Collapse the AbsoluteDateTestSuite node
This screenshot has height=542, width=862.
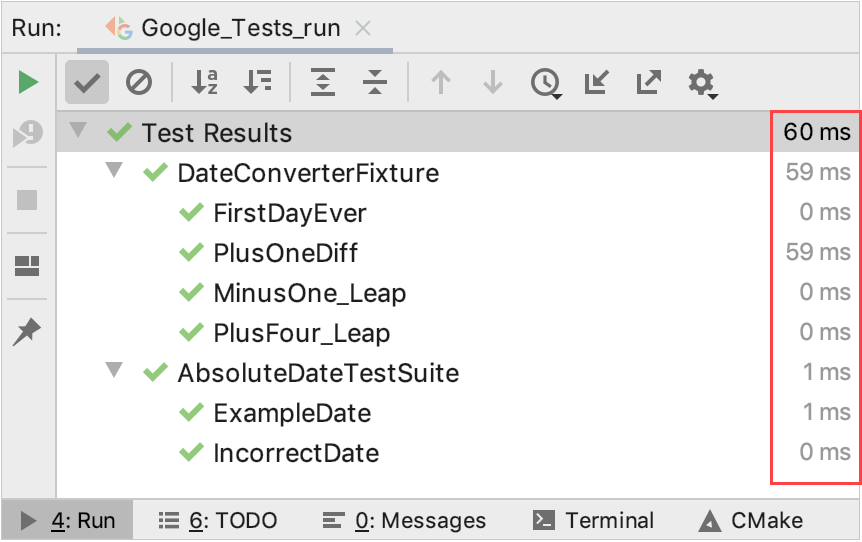tap(114, 370)
